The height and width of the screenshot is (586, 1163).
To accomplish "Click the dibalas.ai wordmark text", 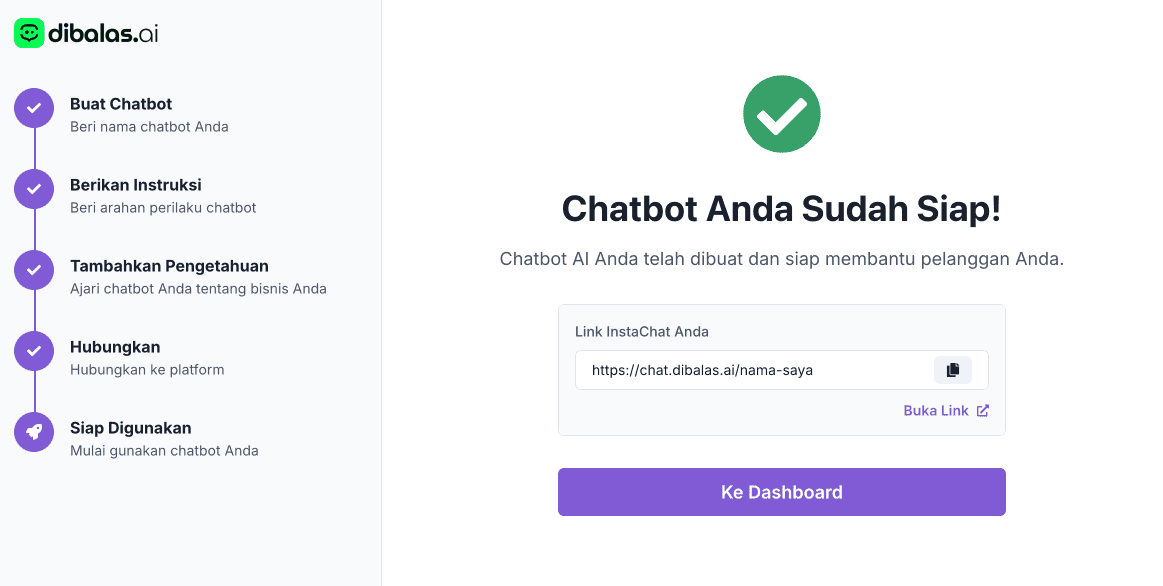I will click(103, 33).
